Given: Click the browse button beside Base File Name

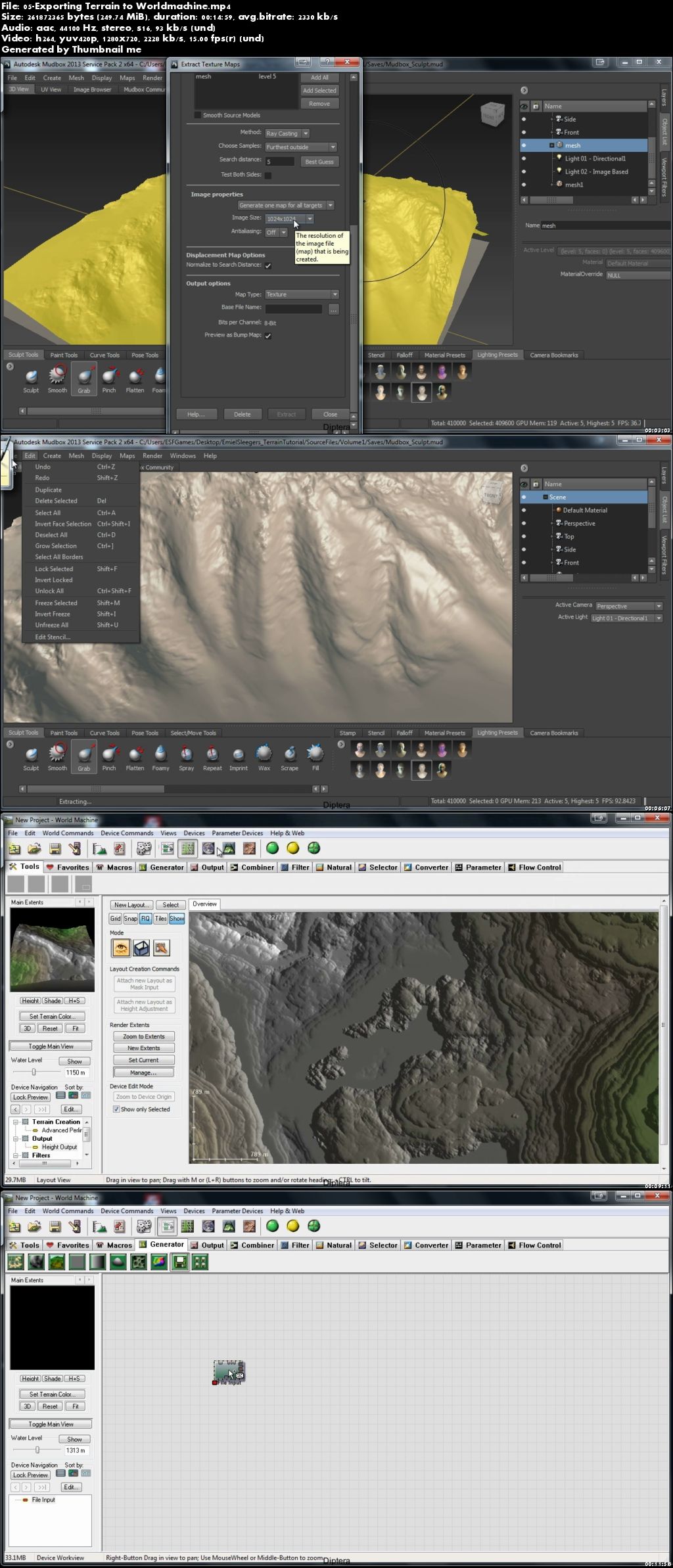Looking at the screenshot, I should click(x=334, y=309).
